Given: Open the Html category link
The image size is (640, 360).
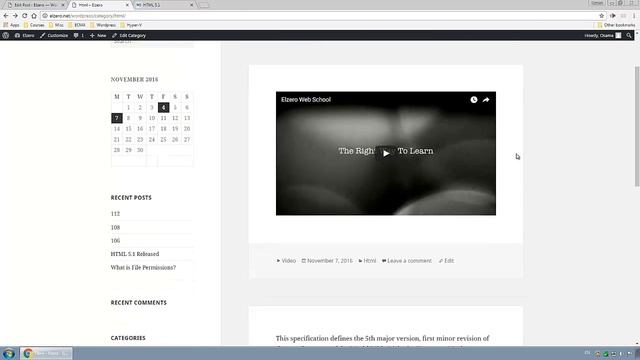Looking at the screenshot, I should click(x=370, y=261).
